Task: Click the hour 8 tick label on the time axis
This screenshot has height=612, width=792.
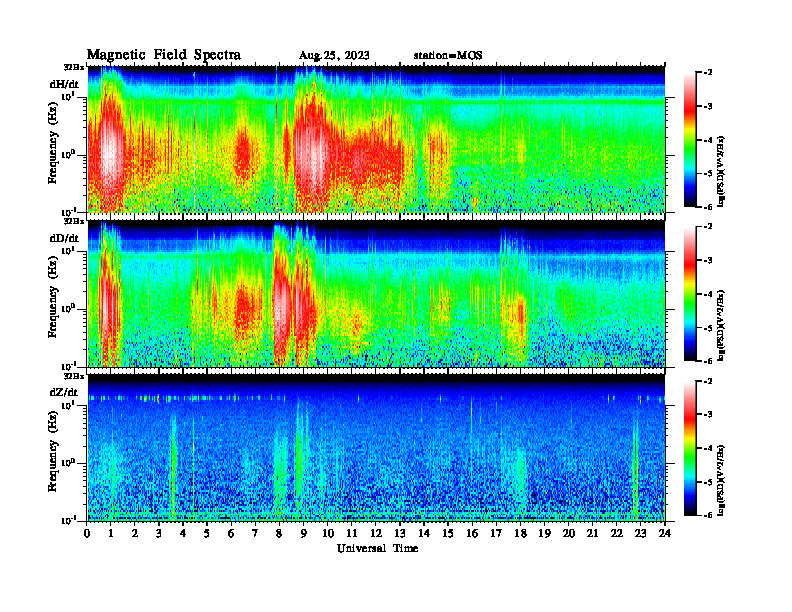Action: coord(279,533)
